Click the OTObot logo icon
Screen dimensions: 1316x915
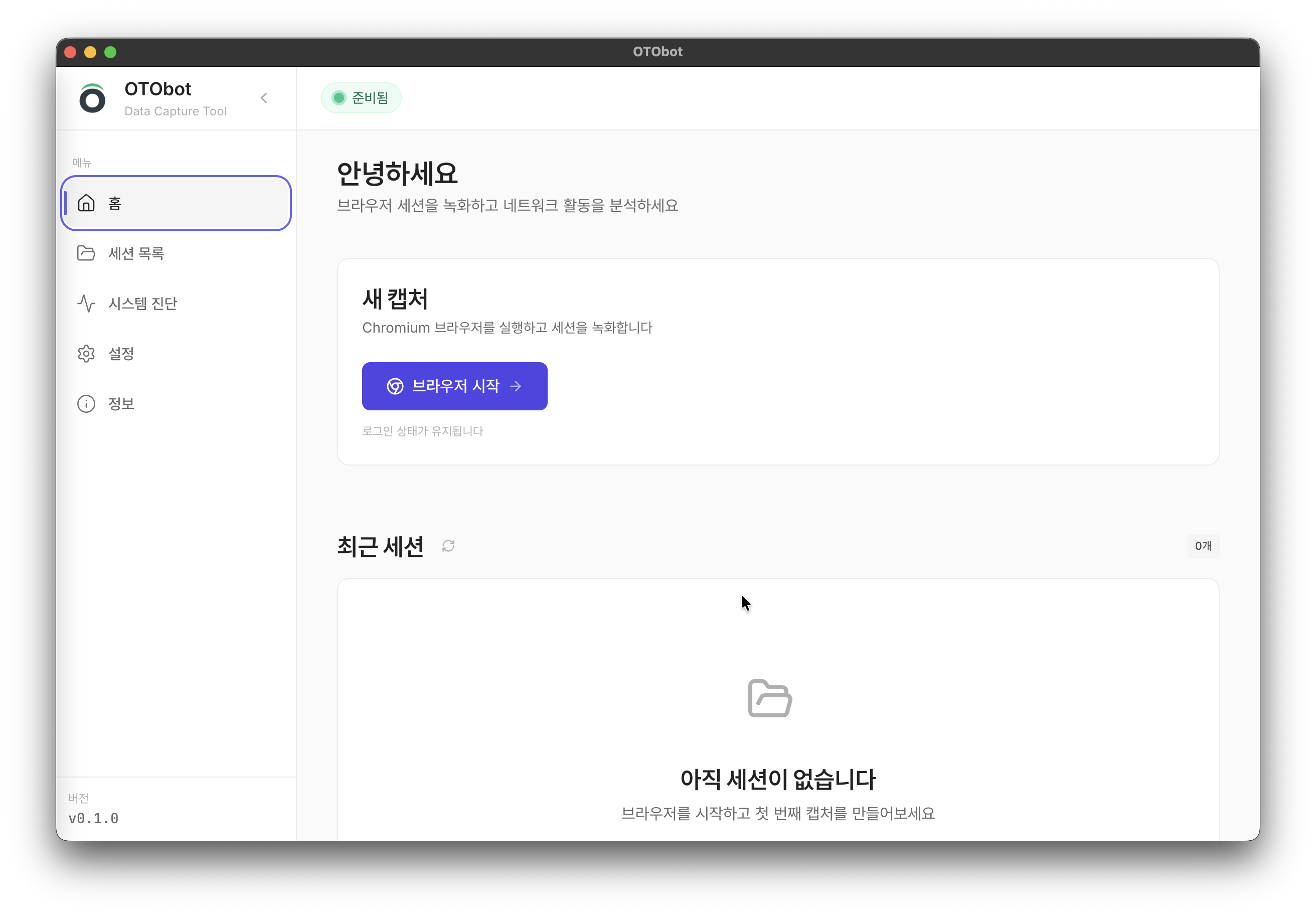[93, 98]
